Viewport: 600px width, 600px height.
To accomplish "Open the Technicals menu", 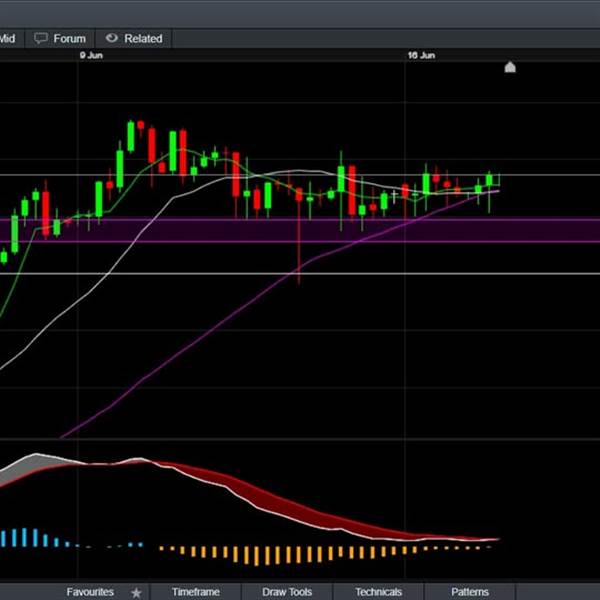I will click(x=378, y=592).
